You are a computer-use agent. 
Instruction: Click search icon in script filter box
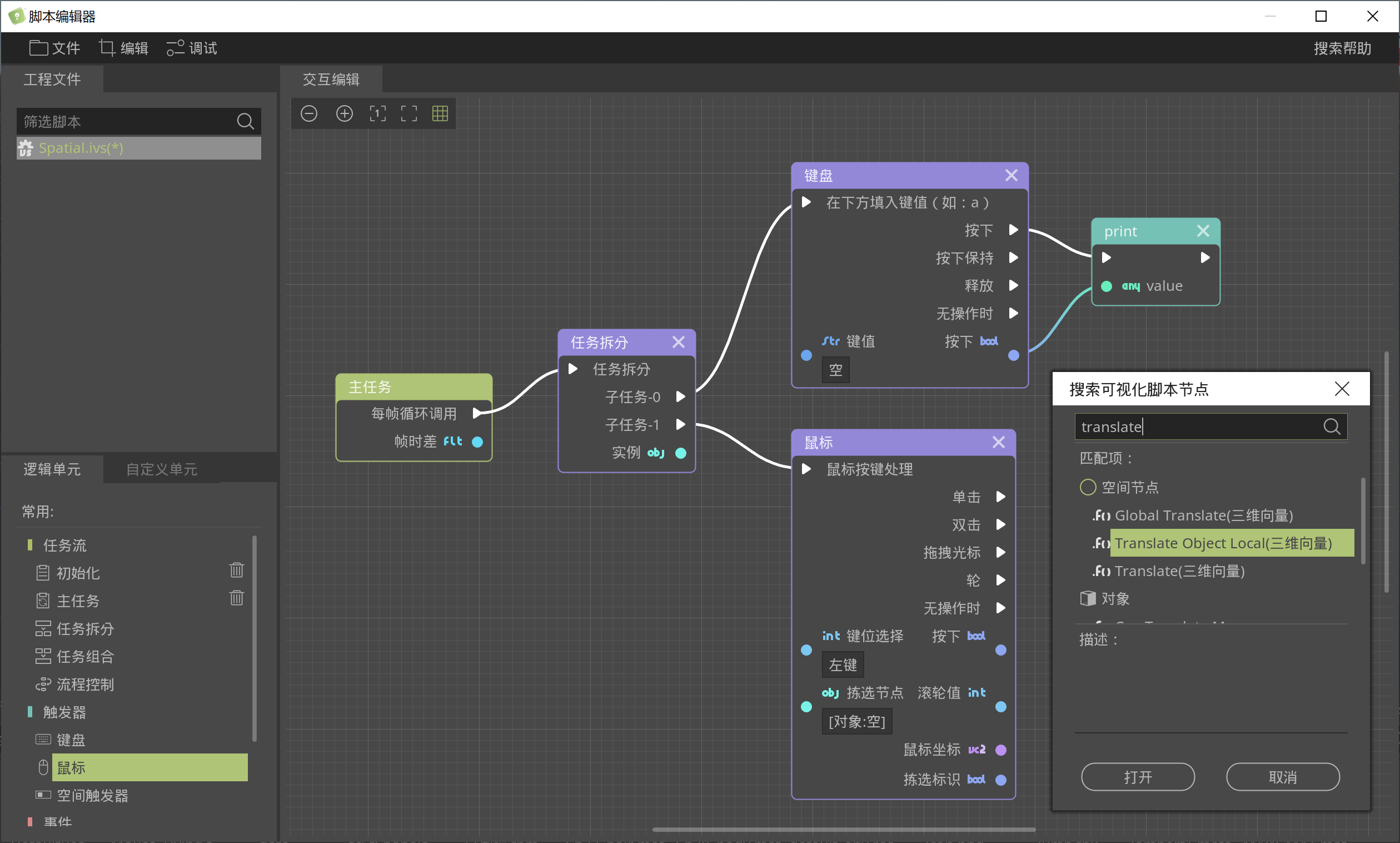245,121
